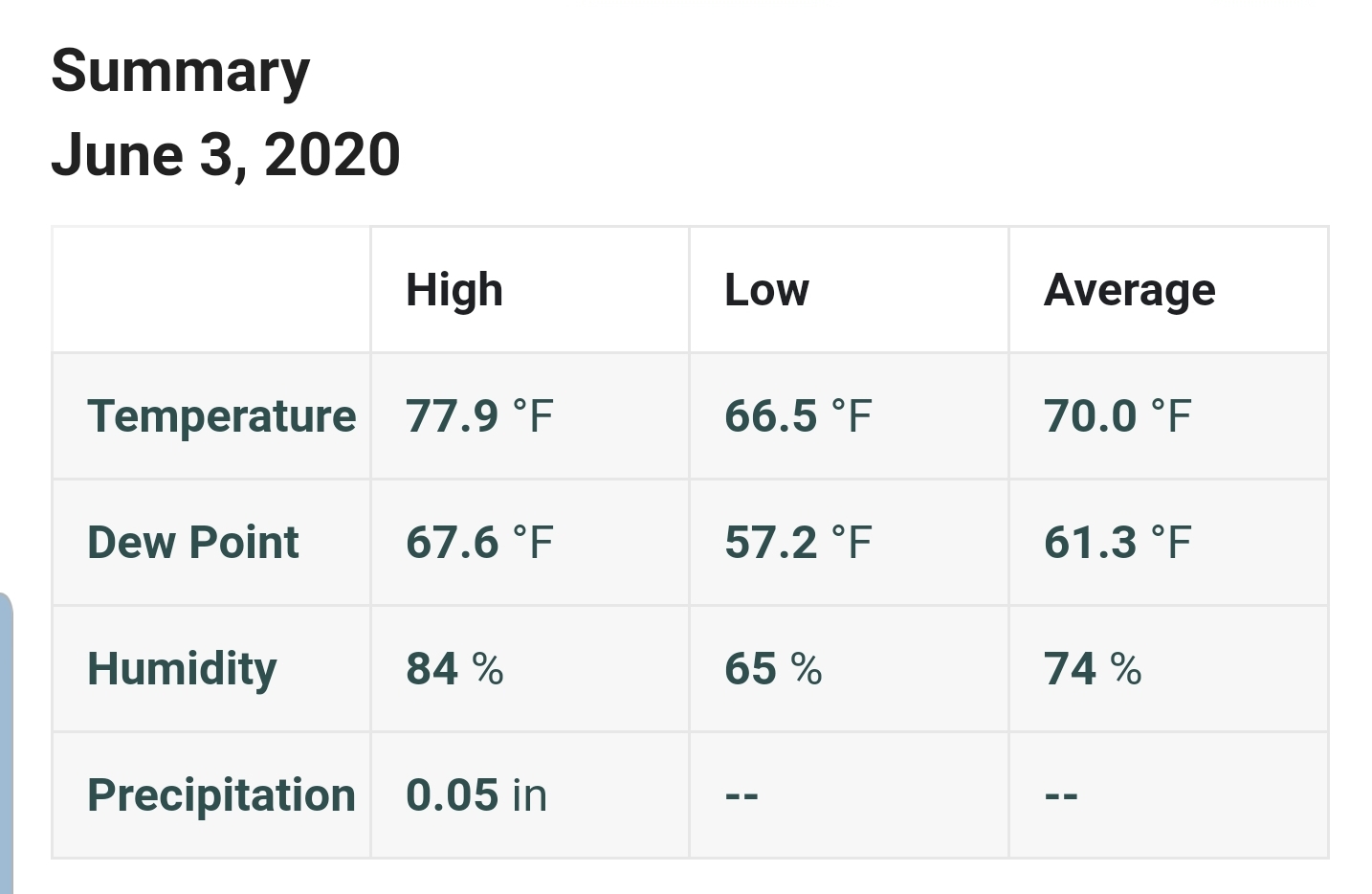Click the 0.05 in precipitation value
Image resolution: width=1372 pixels, height=894 pixels.
coord(476,795)
